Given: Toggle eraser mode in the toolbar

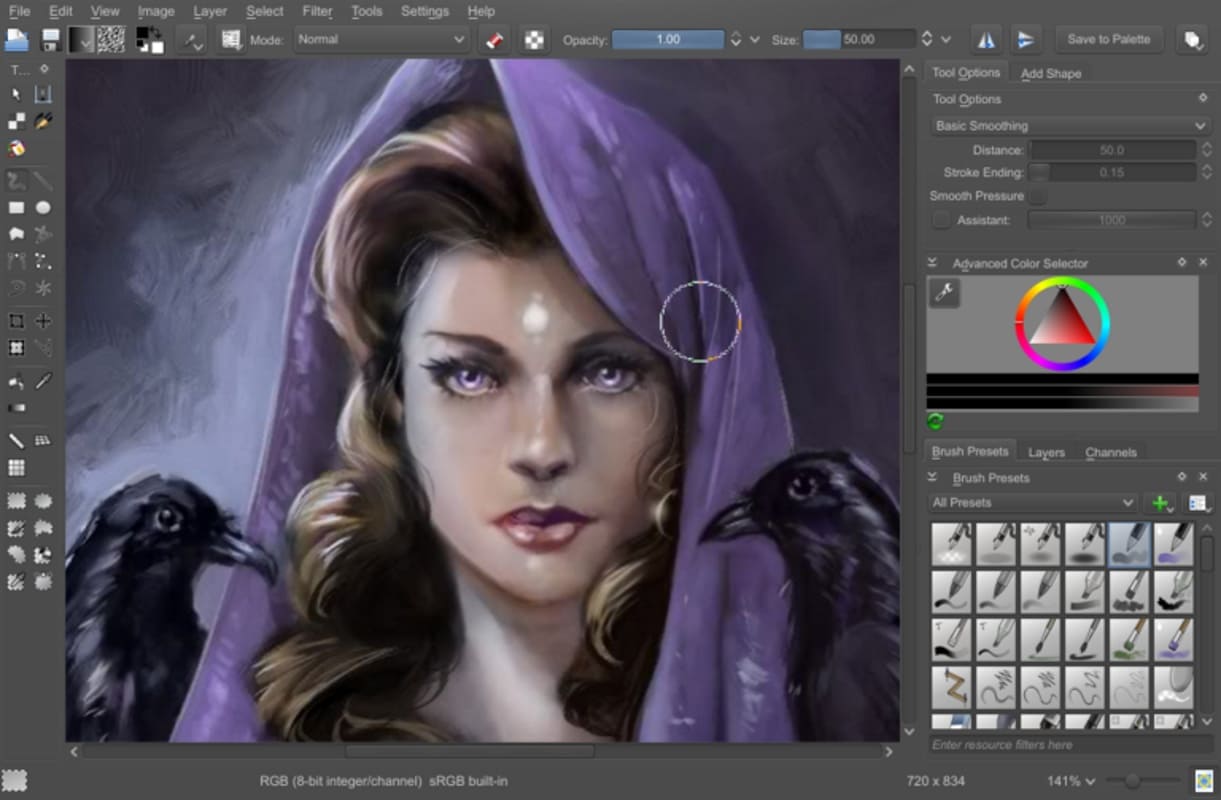Looking at the screenshot, I should point(495,39).
